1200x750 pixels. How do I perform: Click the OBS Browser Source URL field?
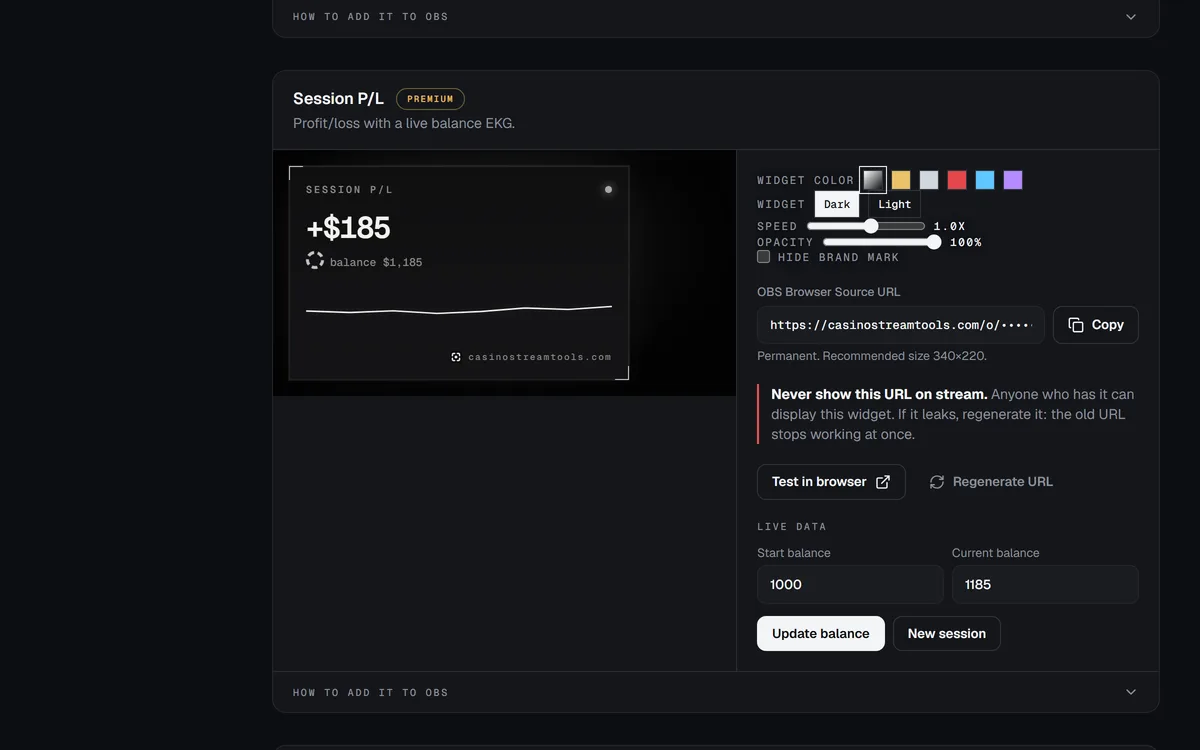(901, 325)
